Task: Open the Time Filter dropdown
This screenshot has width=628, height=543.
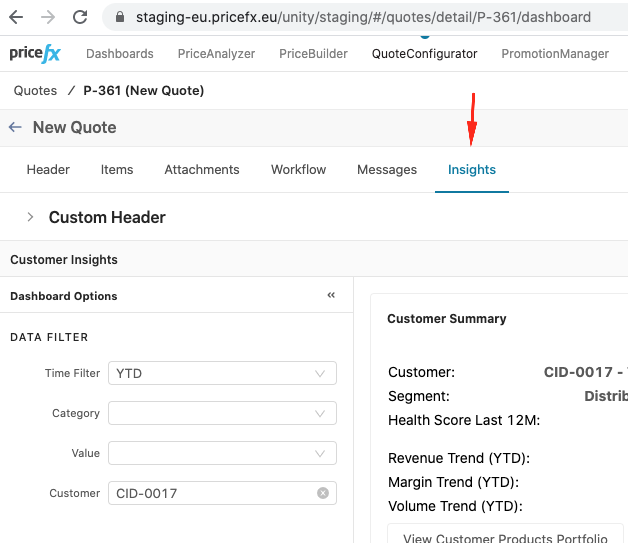Action: 222,373
